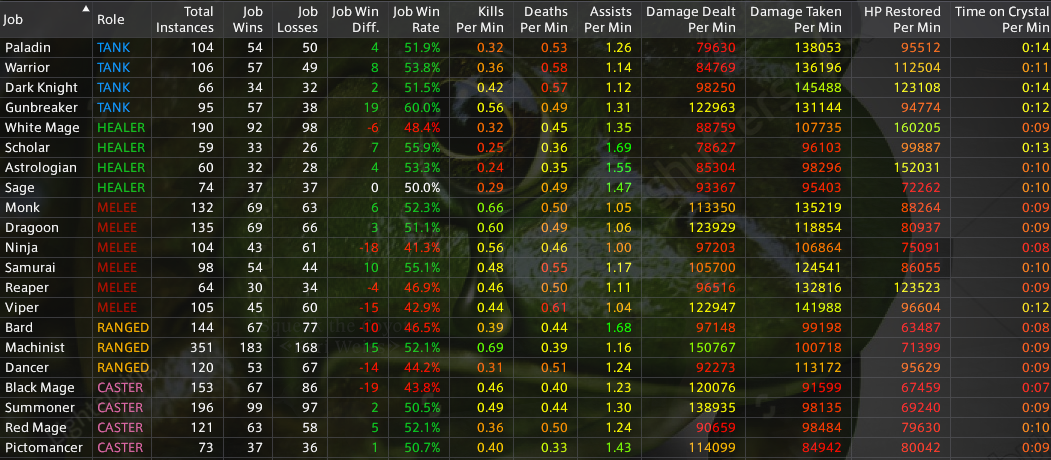Select the Paladin row
The image size is (1051, 460).
tap(526, 48)
